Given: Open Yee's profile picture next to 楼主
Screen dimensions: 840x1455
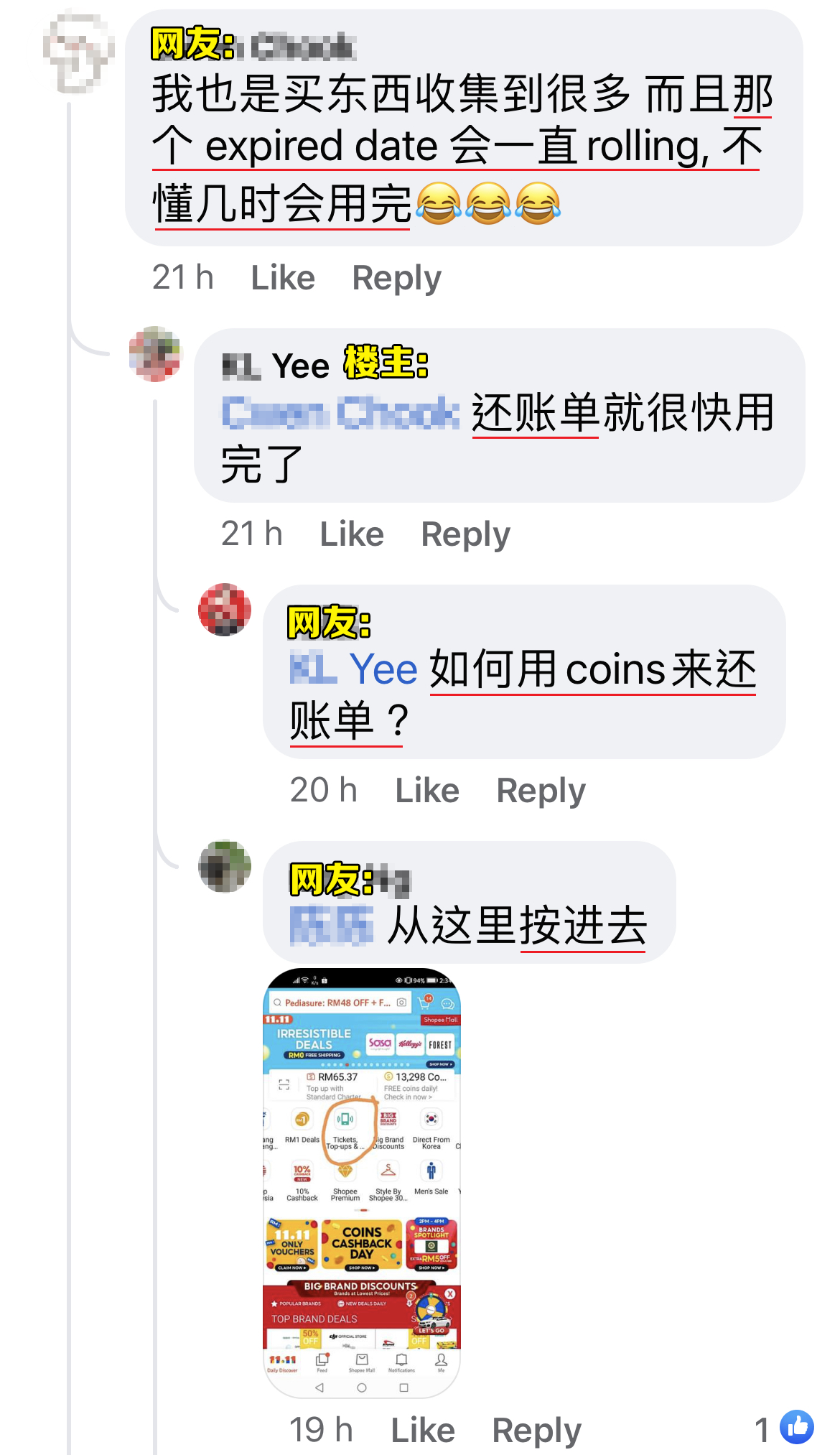Looking at the screenshot, I should click(155, 354).
